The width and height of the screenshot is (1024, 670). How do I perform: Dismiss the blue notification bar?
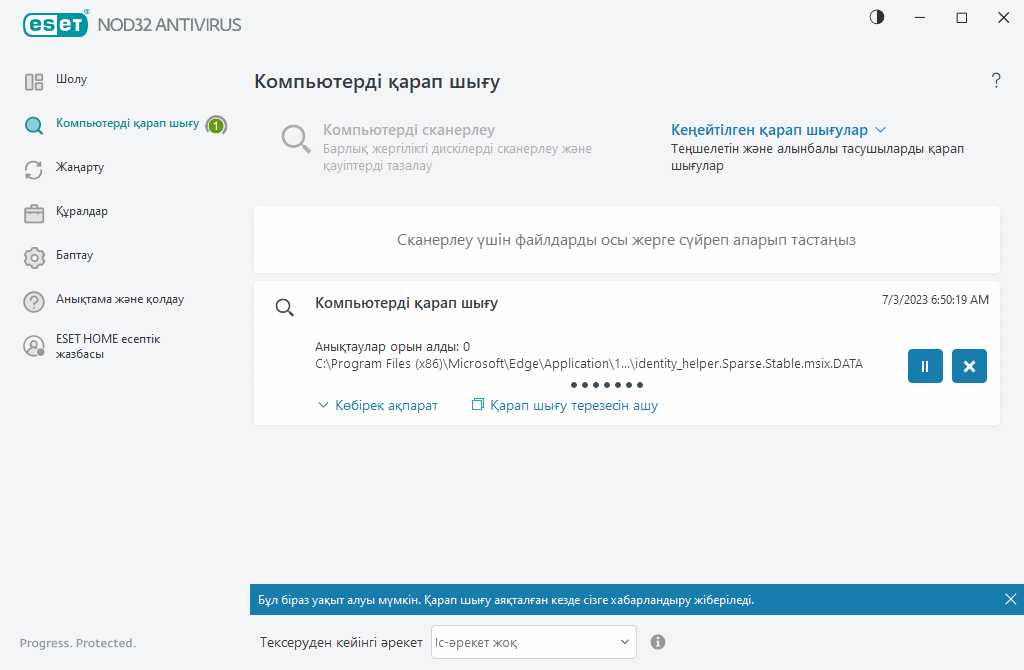pyautogui.click(x=1010, y=599)
